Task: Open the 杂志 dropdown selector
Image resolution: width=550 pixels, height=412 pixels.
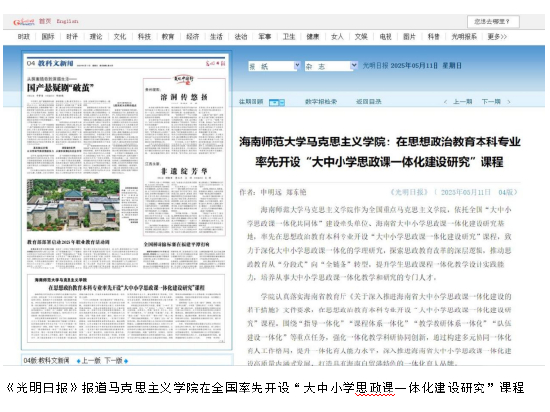Action: [331, 66]
